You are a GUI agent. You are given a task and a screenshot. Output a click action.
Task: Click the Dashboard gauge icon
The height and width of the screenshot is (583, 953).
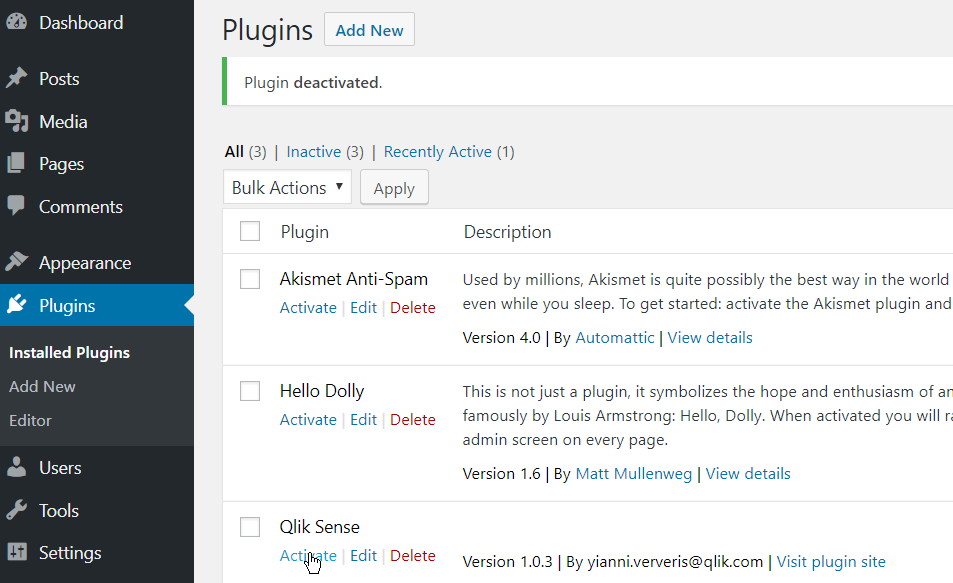pos(16,22)
